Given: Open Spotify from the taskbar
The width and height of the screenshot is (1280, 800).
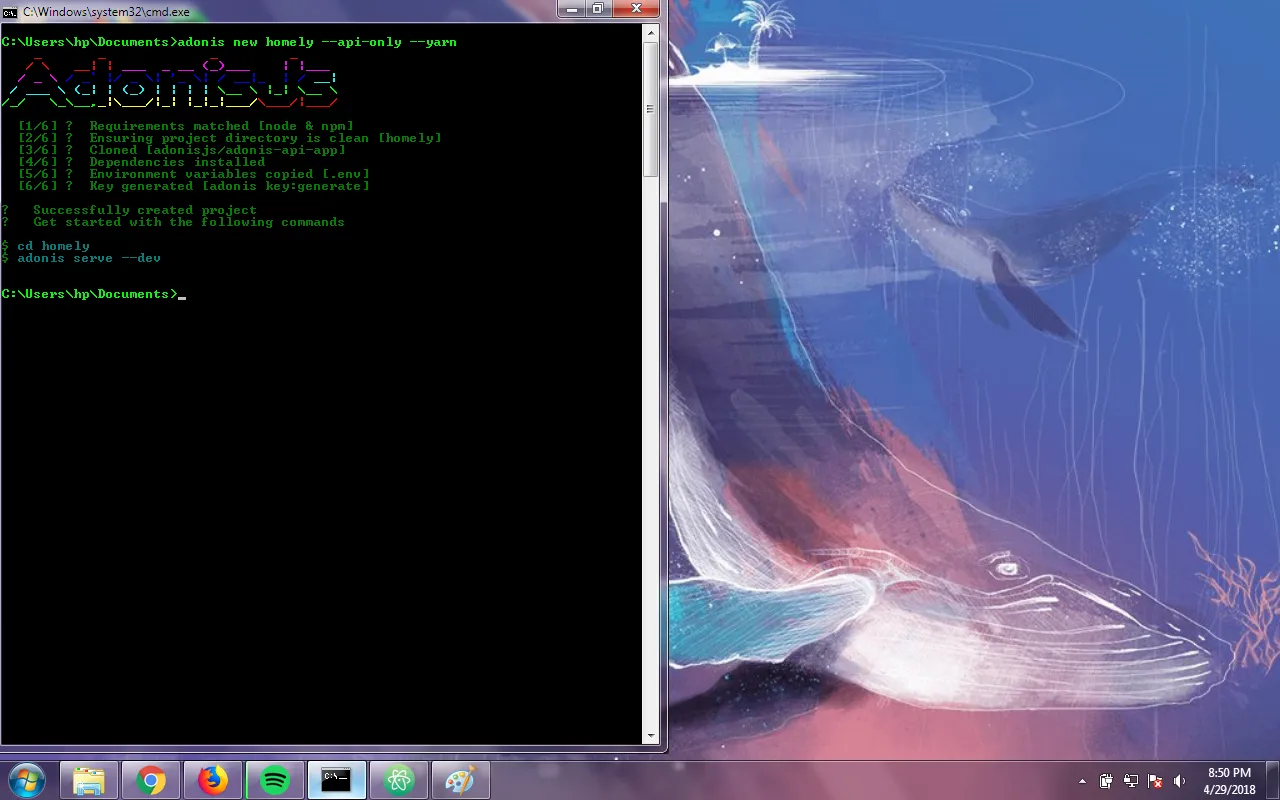Looking at the screenshot, I should 274,780.
